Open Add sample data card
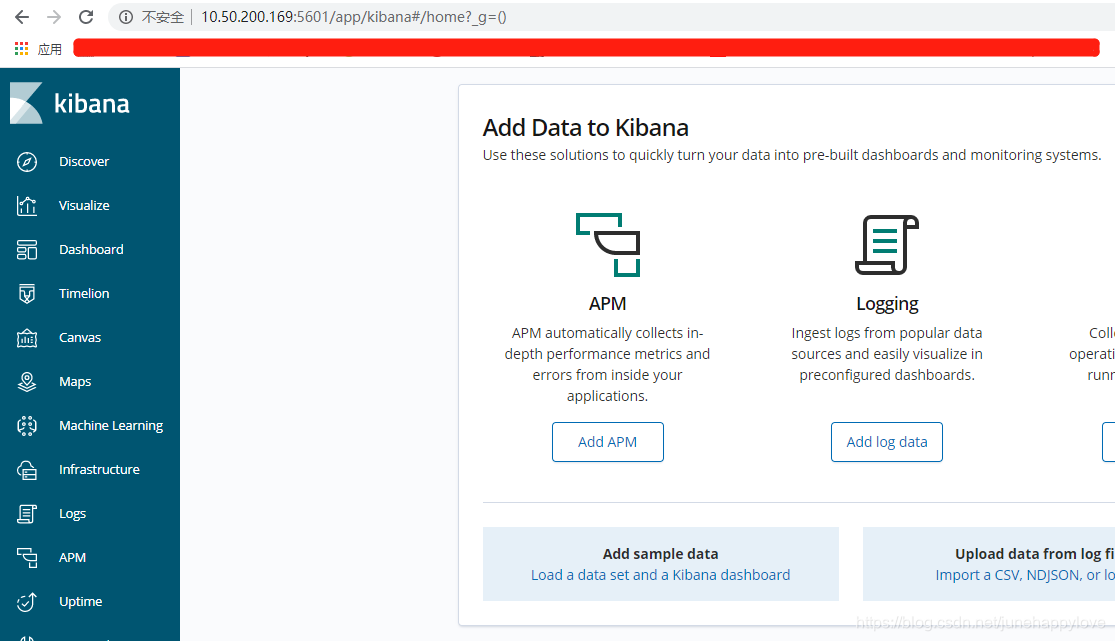 pos(661,564)
